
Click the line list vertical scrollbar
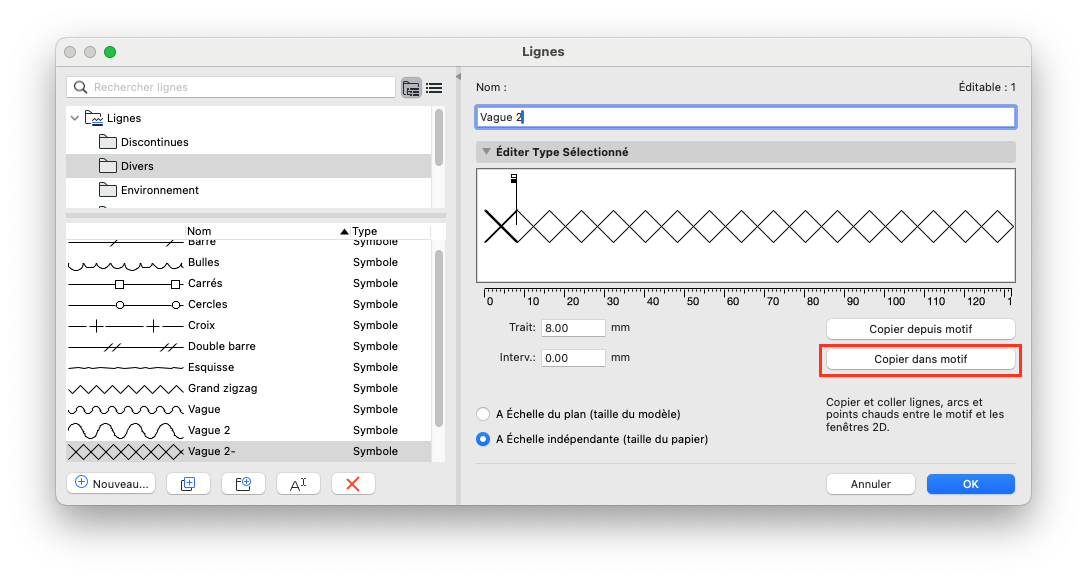[438, 338]
